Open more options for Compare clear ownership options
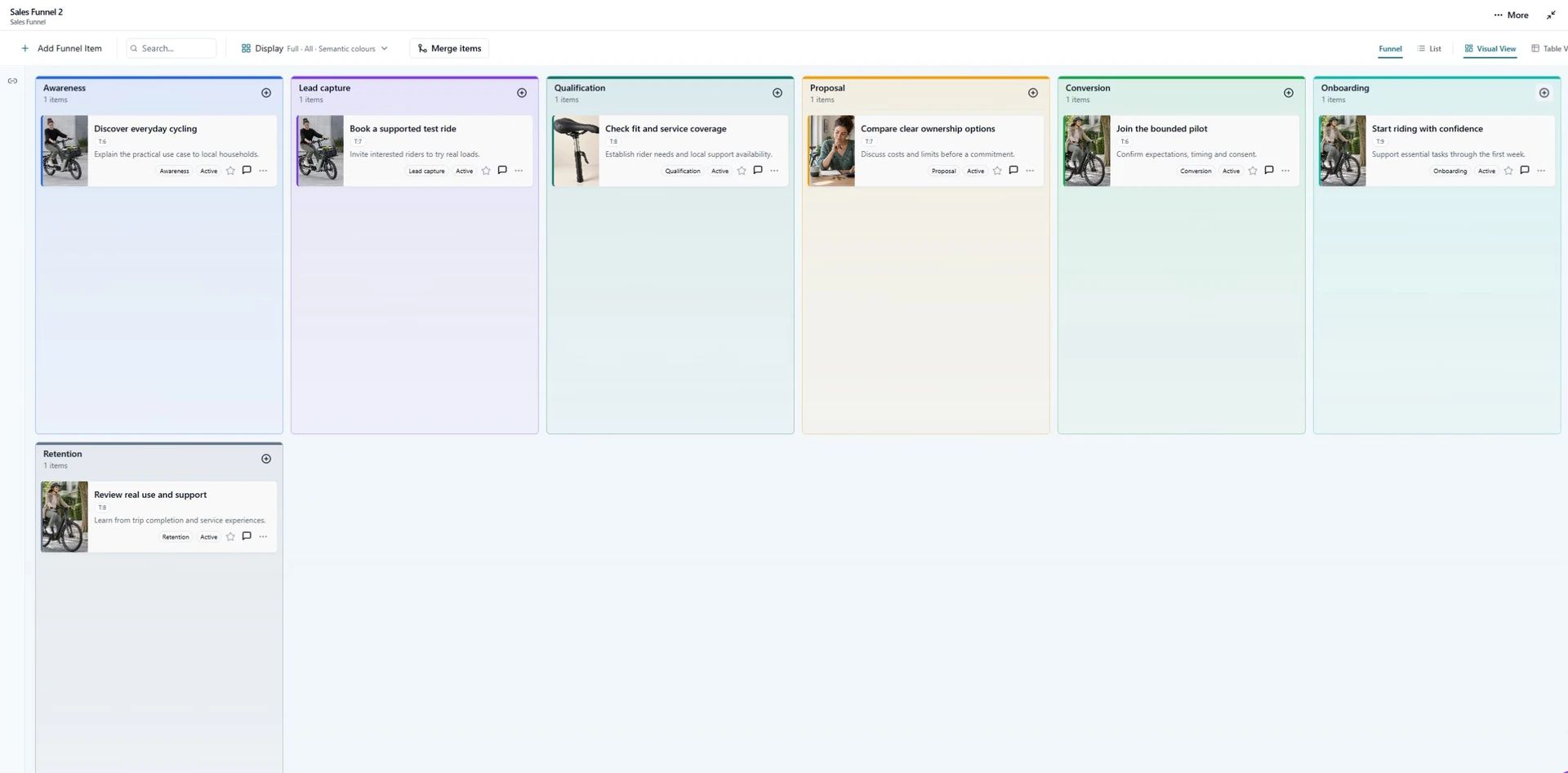Screen dimensions: 1568x773 point(1030,171)
